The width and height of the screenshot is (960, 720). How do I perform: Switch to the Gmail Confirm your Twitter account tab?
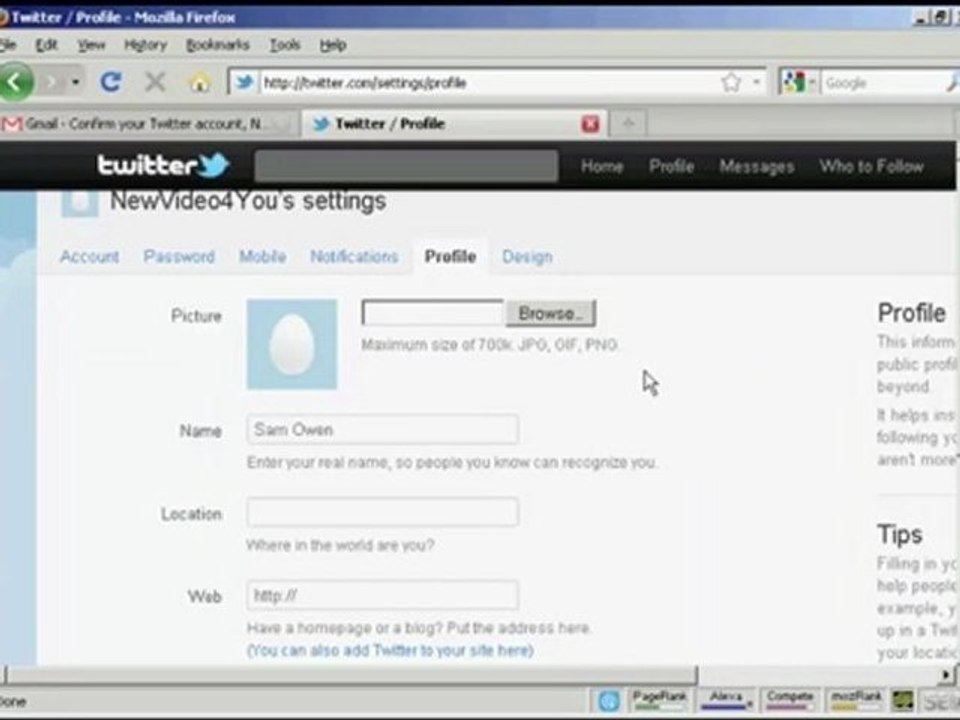[x=147, y=124]
